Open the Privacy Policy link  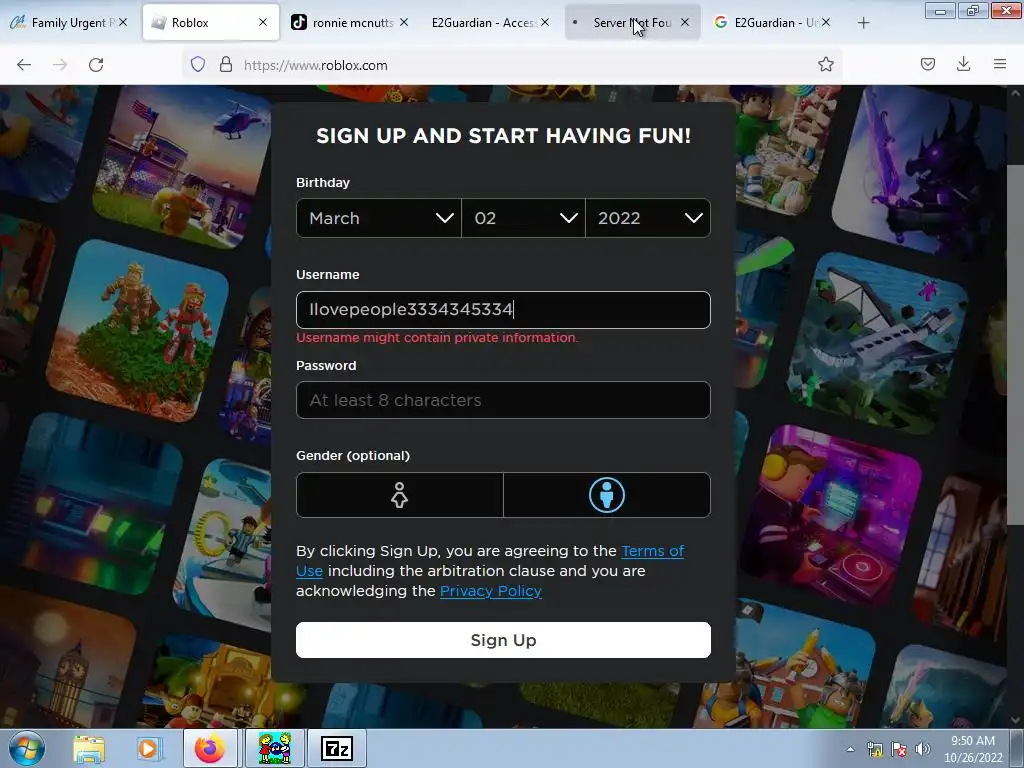click(490, 591)
